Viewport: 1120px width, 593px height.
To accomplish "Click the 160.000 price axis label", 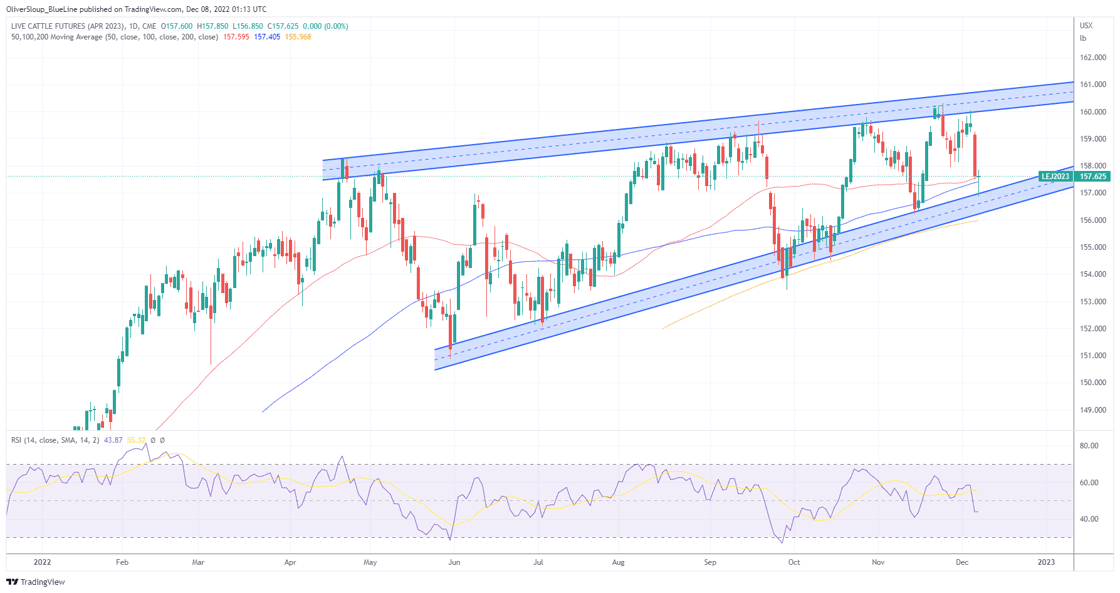I will [1093, 111].
